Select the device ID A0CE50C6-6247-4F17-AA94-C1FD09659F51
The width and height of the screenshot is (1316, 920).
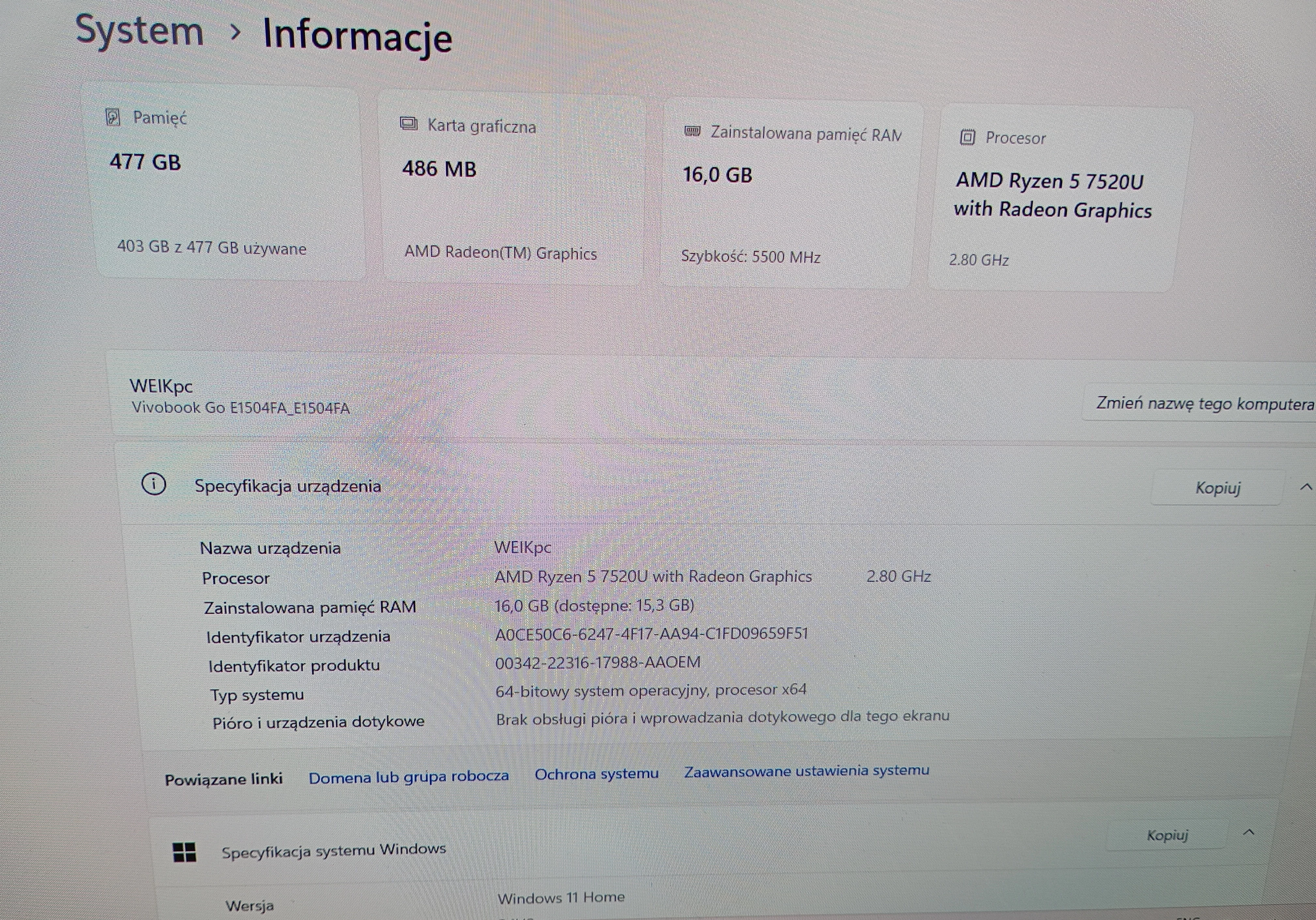[651, 633]
